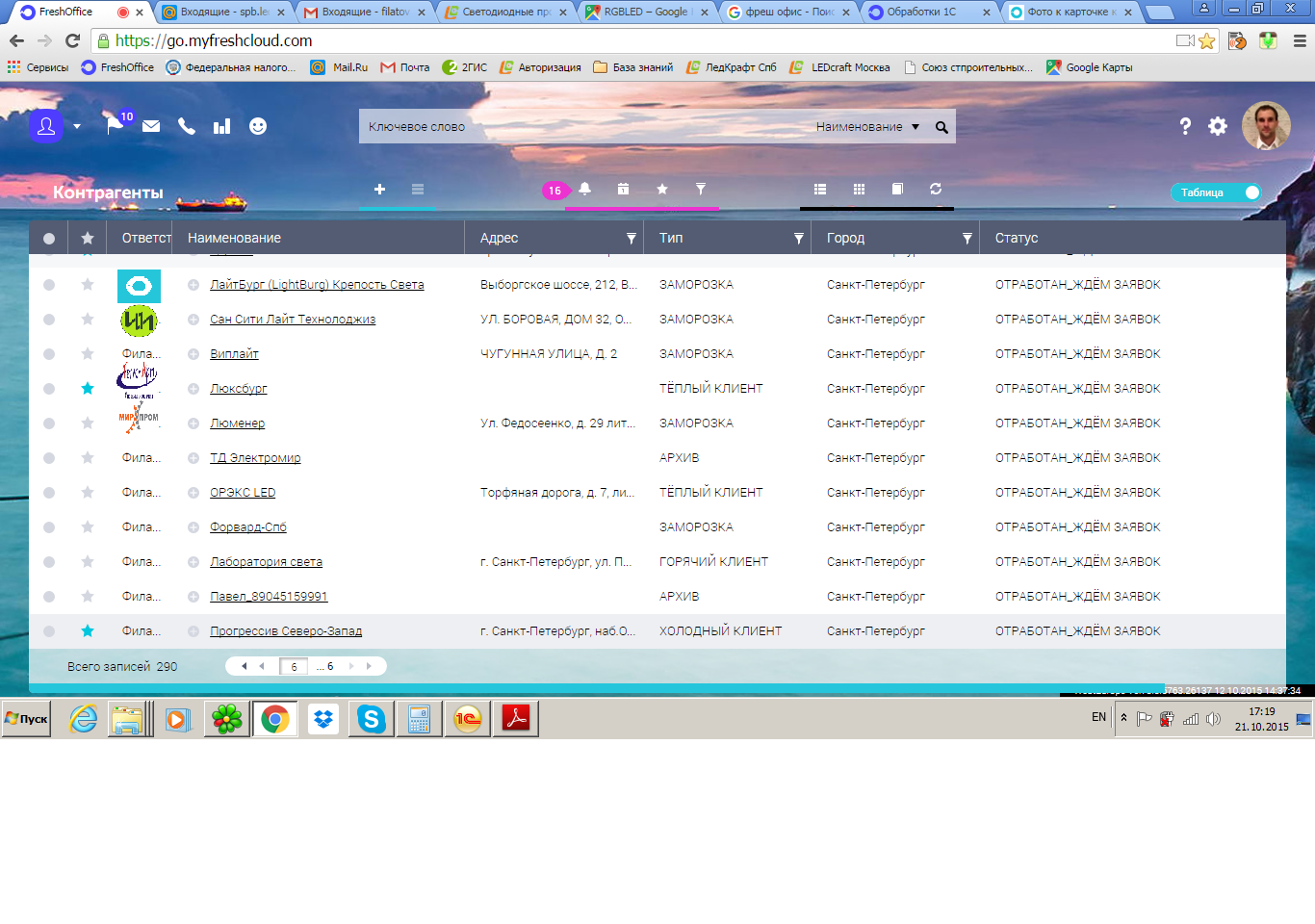The image size is (1315, 924).
Task: Switch to the RGBLED Google browser tab
Action: click(645, 13)
